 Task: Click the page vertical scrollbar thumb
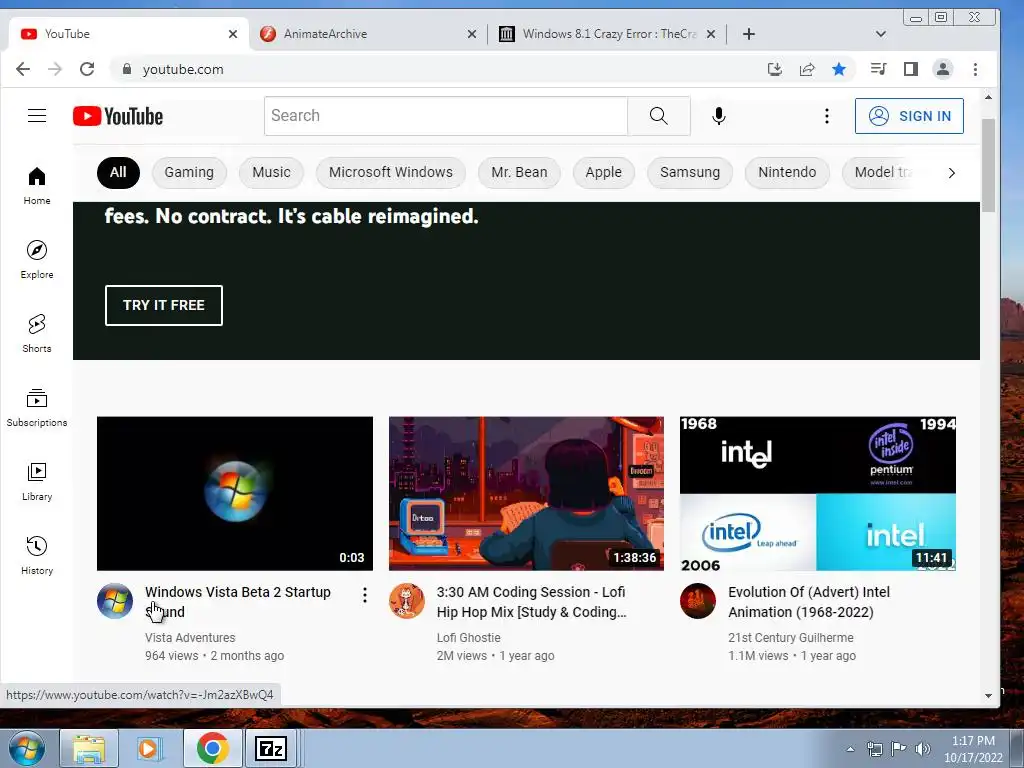989,165
